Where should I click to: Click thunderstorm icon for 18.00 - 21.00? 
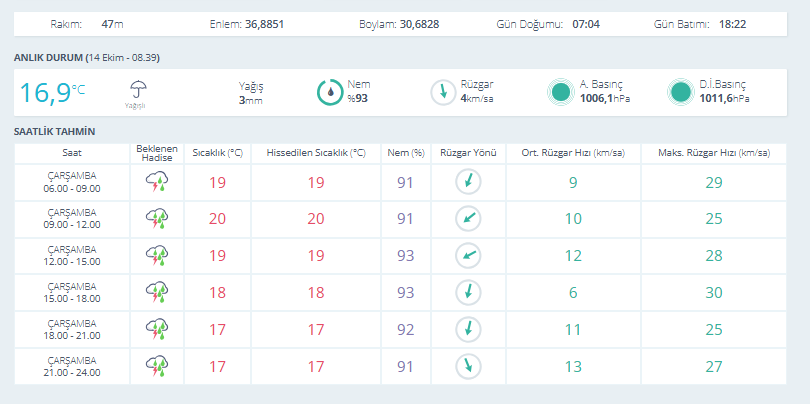coord(157,329)
